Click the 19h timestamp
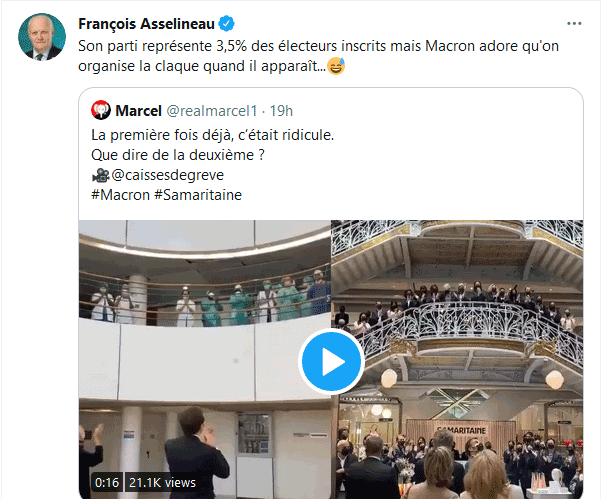 point(281,111)
